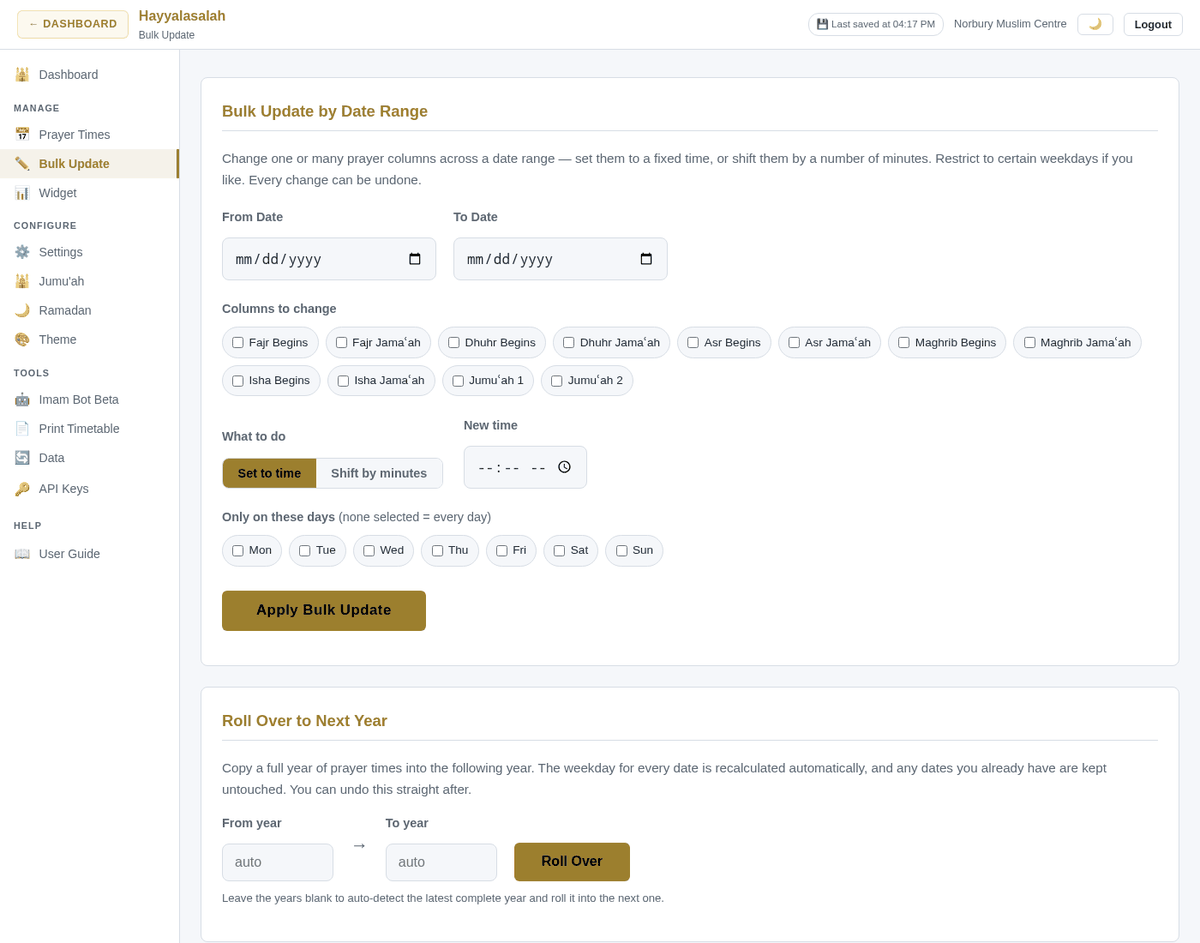The height and width of the screenshot is (943, 1200).
Task: Click the Dashboard mosque icon in sidebar
Action: pyautogui.click(x=22, y=74)
